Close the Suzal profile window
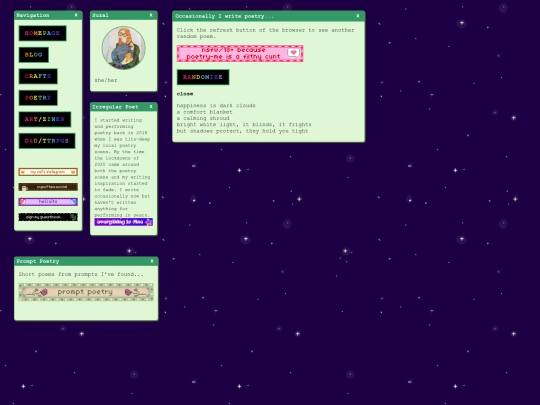 point(151,15)
